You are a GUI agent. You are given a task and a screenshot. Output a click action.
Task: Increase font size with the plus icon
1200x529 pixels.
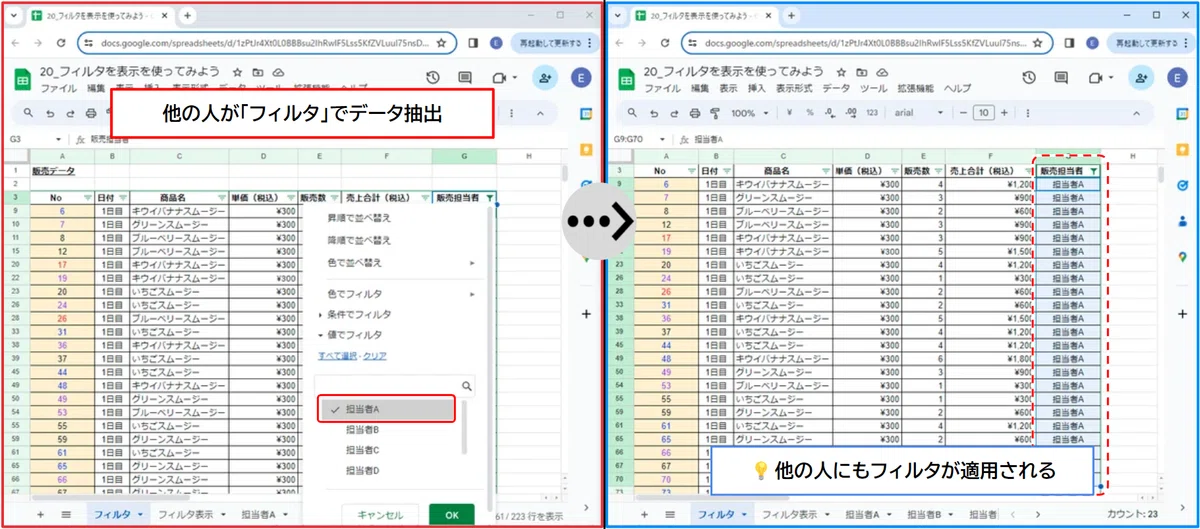click(x=1003, y=113)
